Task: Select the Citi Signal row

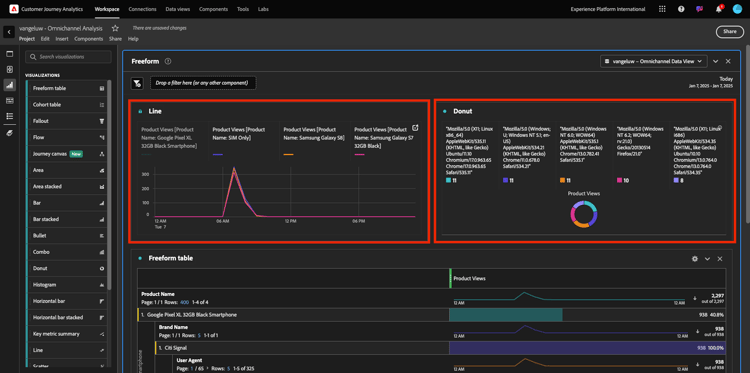Action: [440, 348]
